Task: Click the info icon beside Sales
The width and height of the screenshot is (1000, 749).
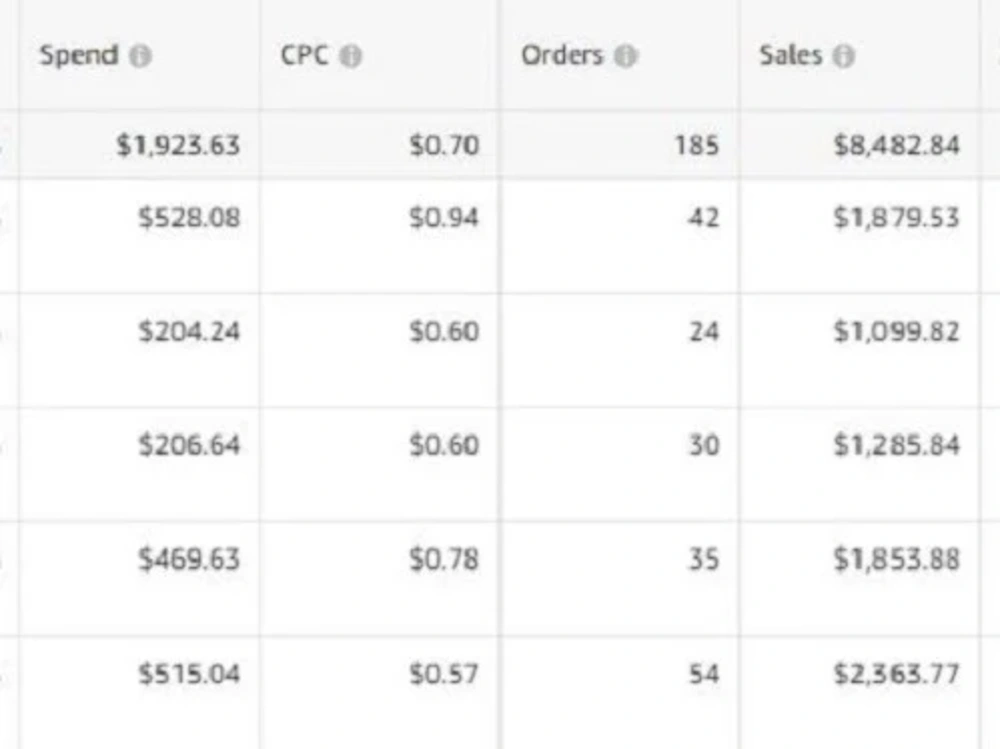Action: 843,56
